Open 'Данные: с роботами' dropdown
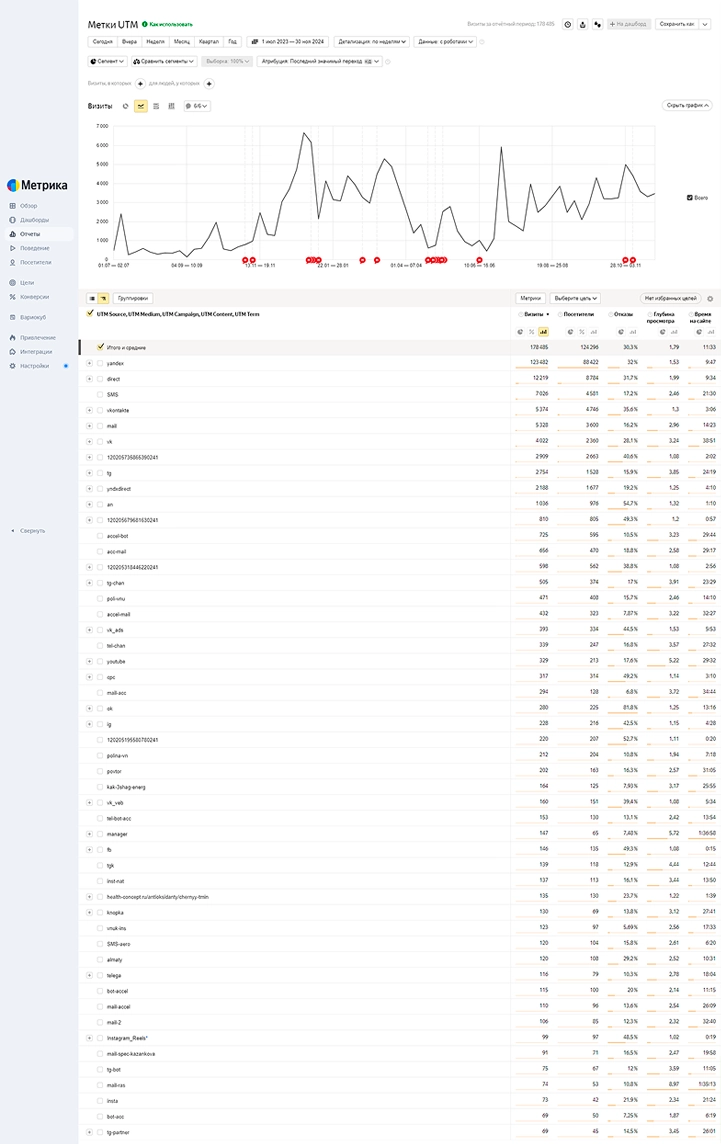This screenshot has height=1144, width=721. point(445,42)
